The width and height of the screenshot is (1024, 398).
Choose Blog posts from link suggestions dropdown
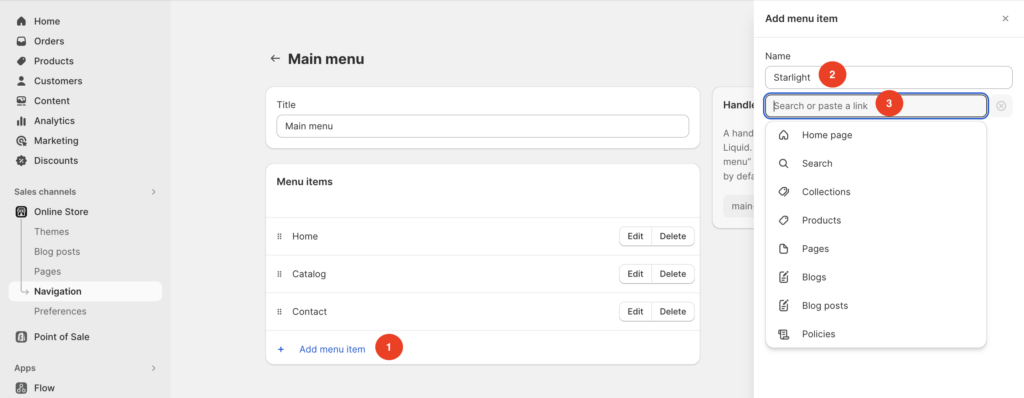876,305
